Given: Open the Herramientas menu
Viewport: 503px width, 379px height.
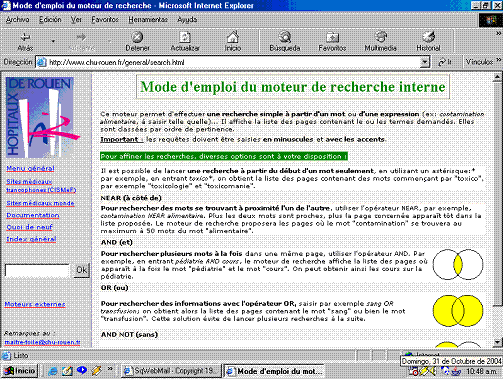Looking at the screenshot, I should point(148,20).
